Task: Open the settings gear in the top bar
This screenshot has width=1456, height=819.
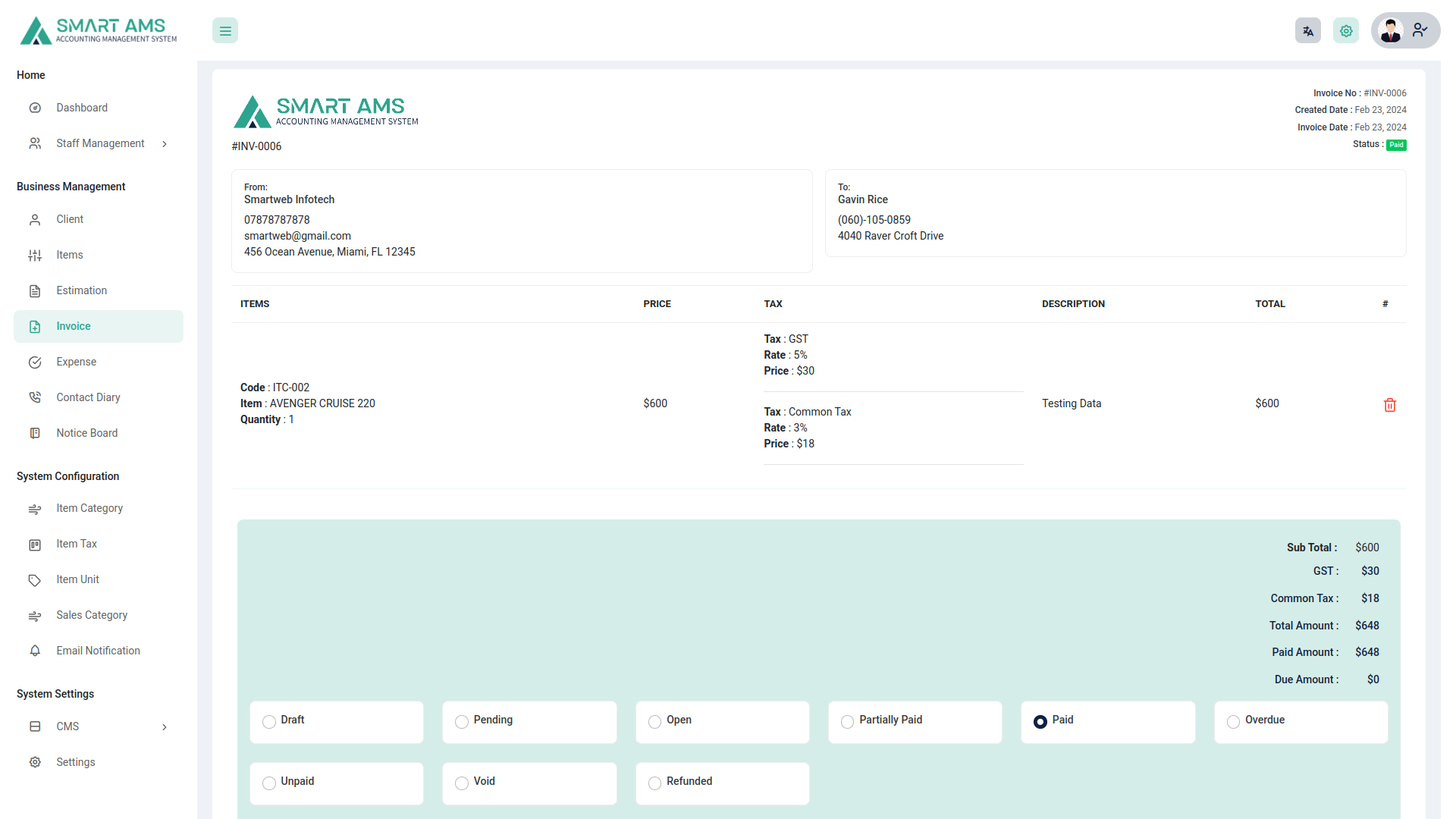Action: pyautogui.click(x=1346, y=30)
